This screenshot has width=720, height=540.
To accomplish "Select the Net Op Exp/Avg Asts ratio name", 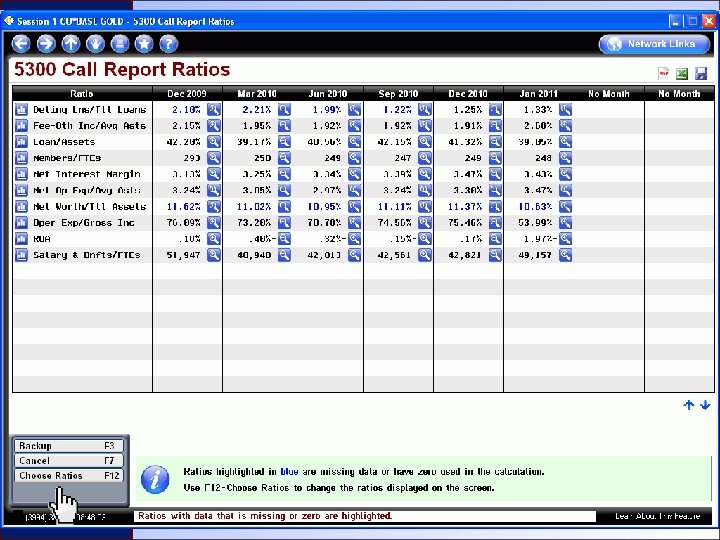I will 87,191.
